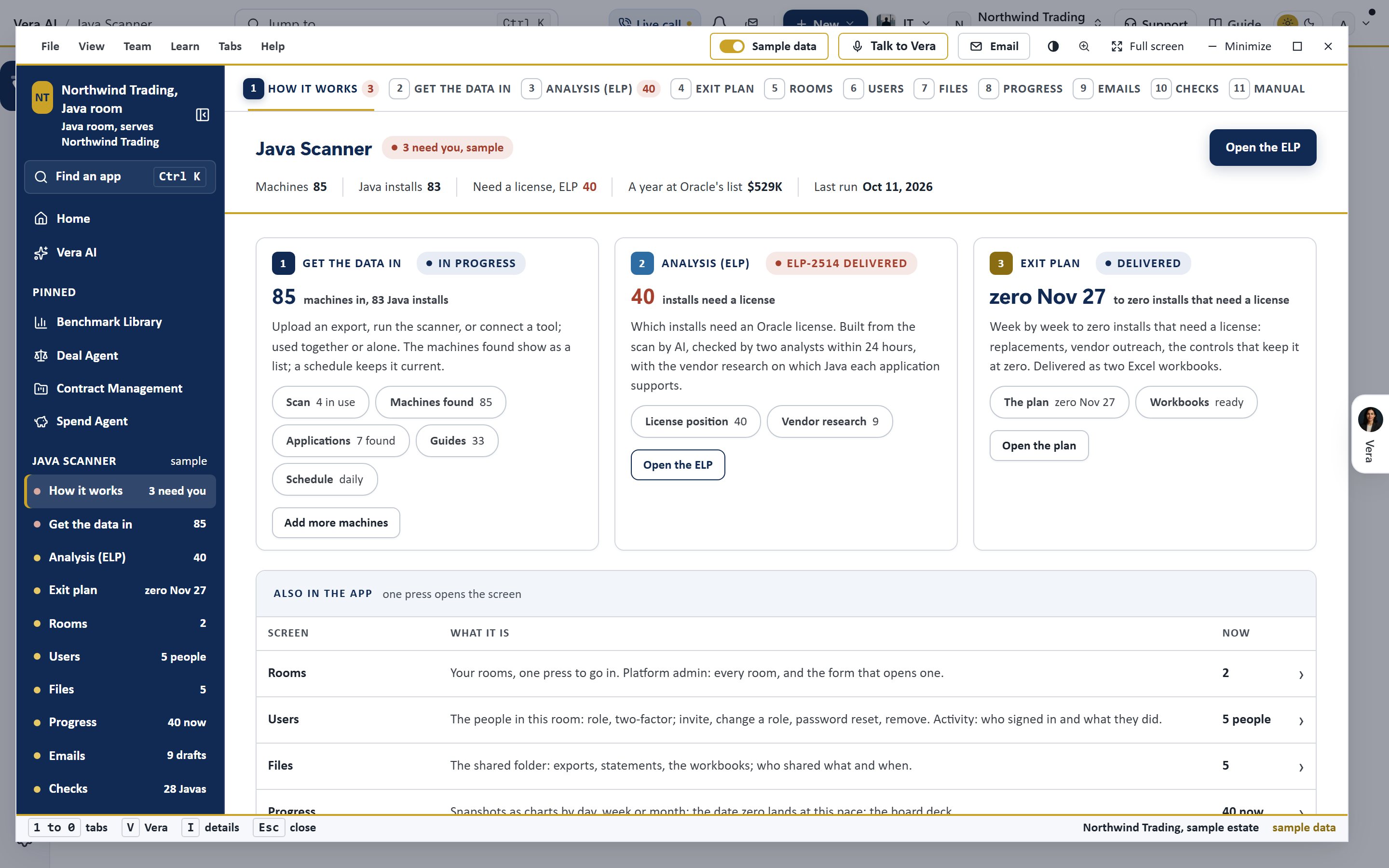
Task: Toggle the Sample data switch
Action: [x=732, y=46]
